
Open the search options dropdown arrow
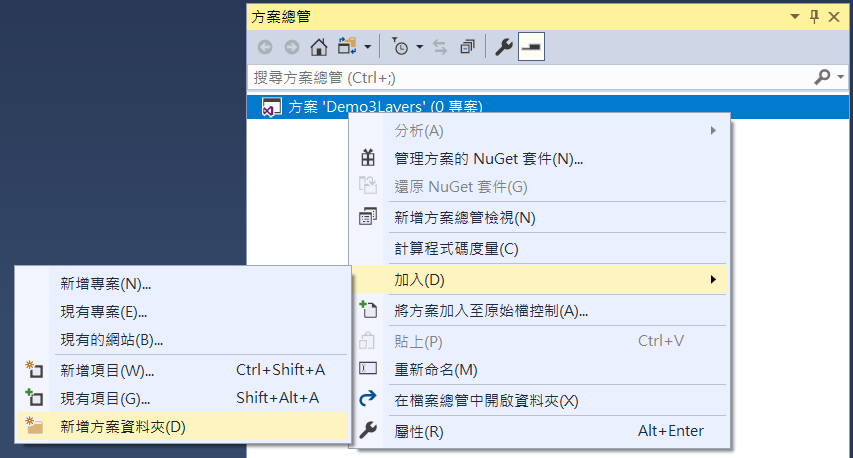(x=839, y=77)
